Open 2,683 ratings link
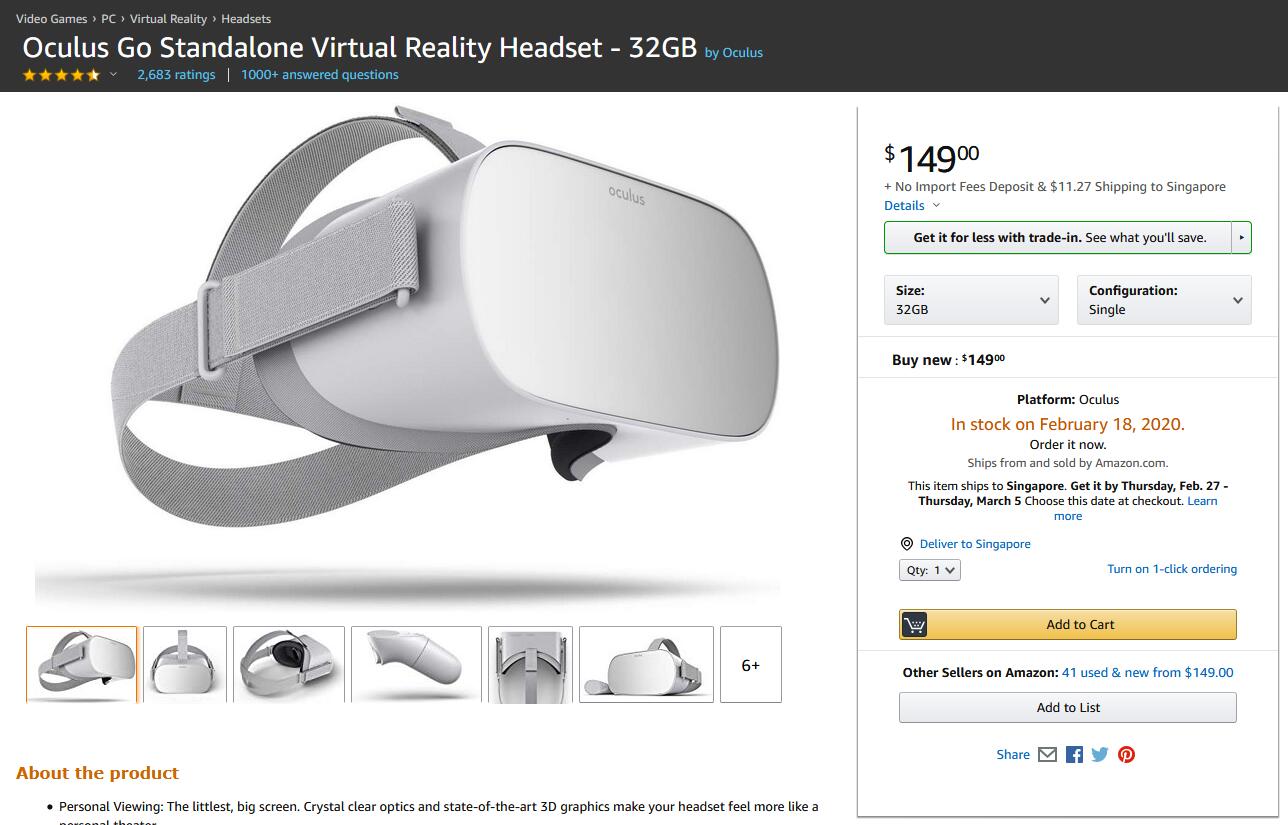The width and height of the screenshot is (1288, 825). point(176,75)
